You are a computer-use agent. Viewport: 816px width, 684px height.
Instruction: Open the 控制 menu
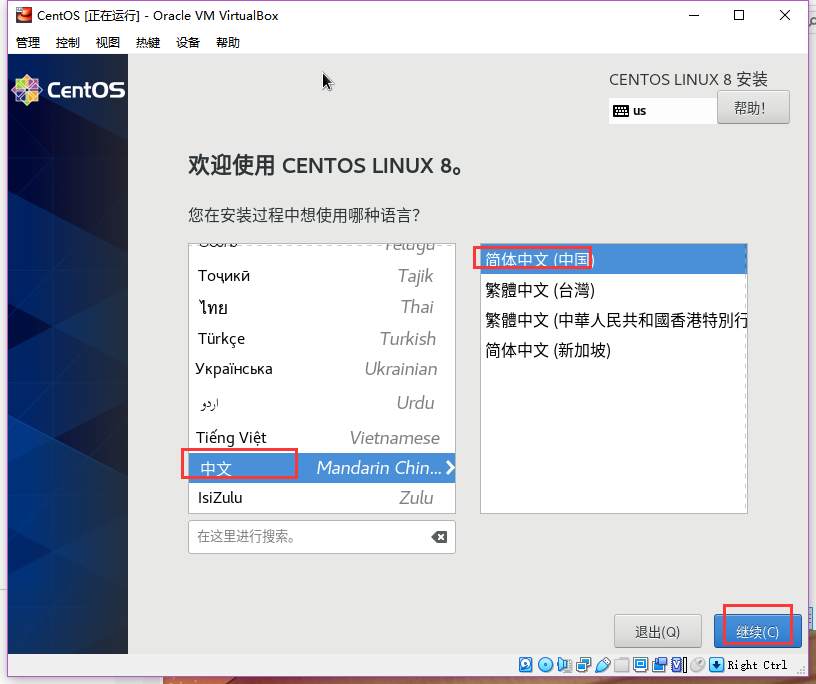[68, 43]
